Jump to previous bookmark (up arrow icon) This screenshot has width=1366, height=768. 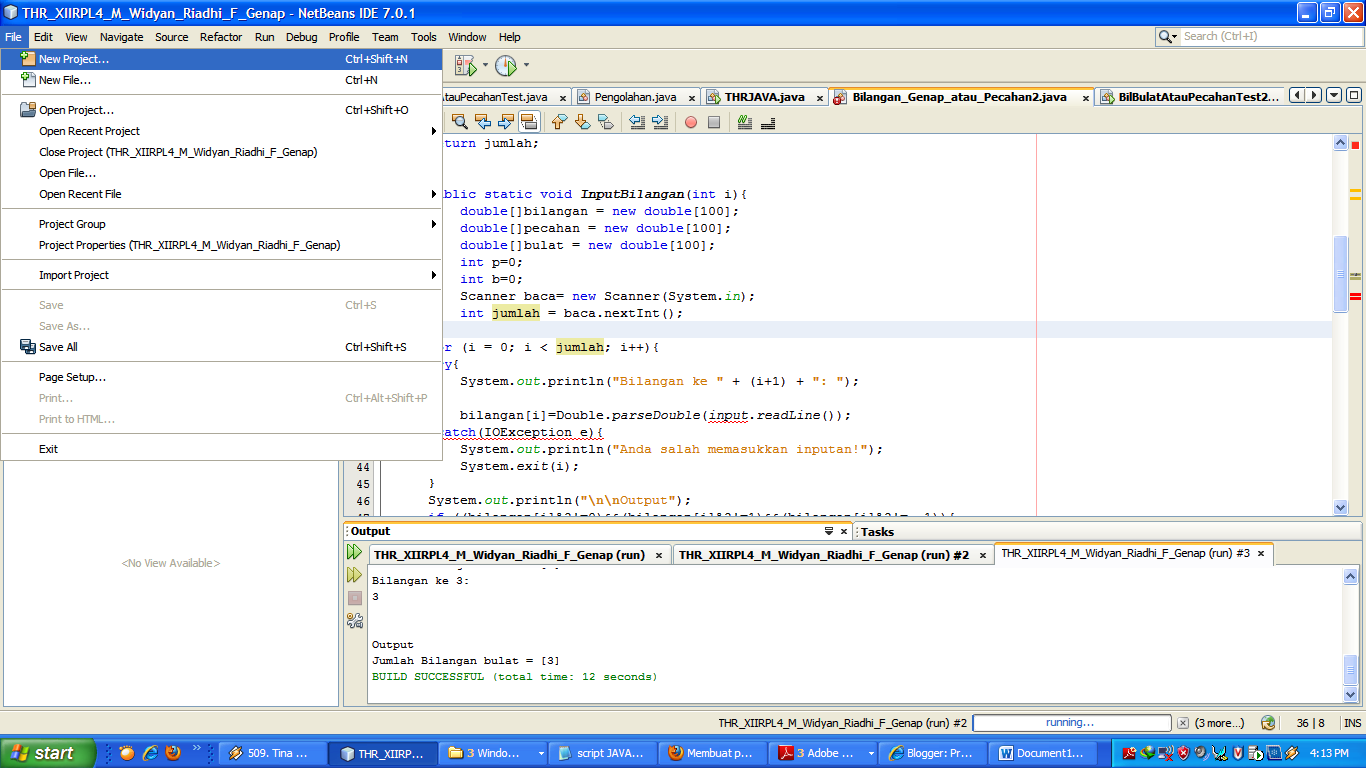tap(558, 122)
